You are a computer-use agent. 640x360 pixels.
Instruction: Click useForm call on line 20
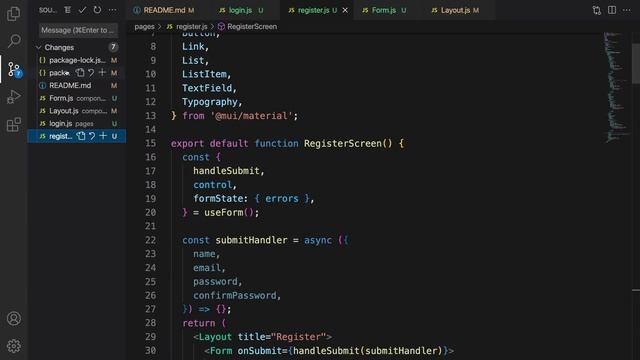tap(224, 212)
